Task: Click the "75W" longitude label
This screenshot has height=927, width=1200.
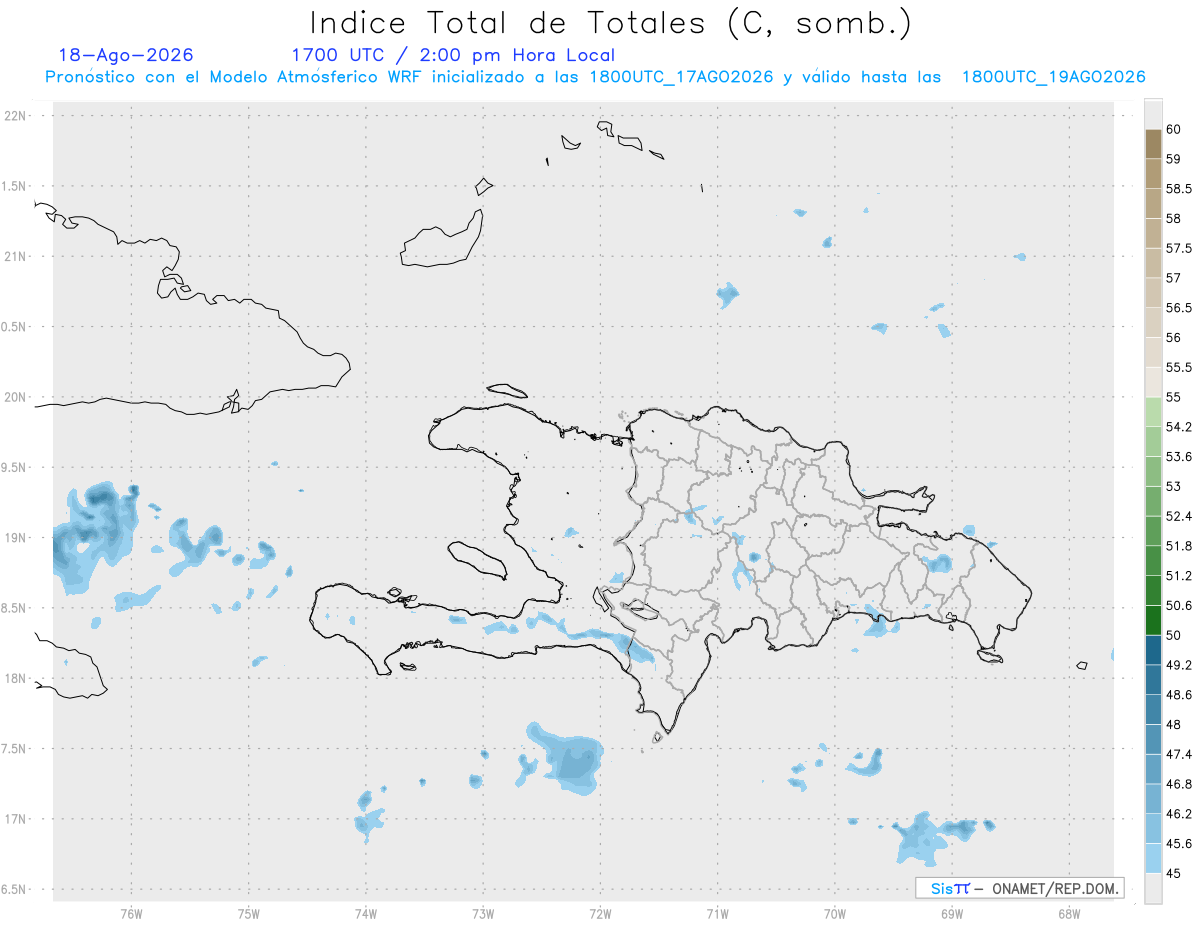Action: click(249, 914)
